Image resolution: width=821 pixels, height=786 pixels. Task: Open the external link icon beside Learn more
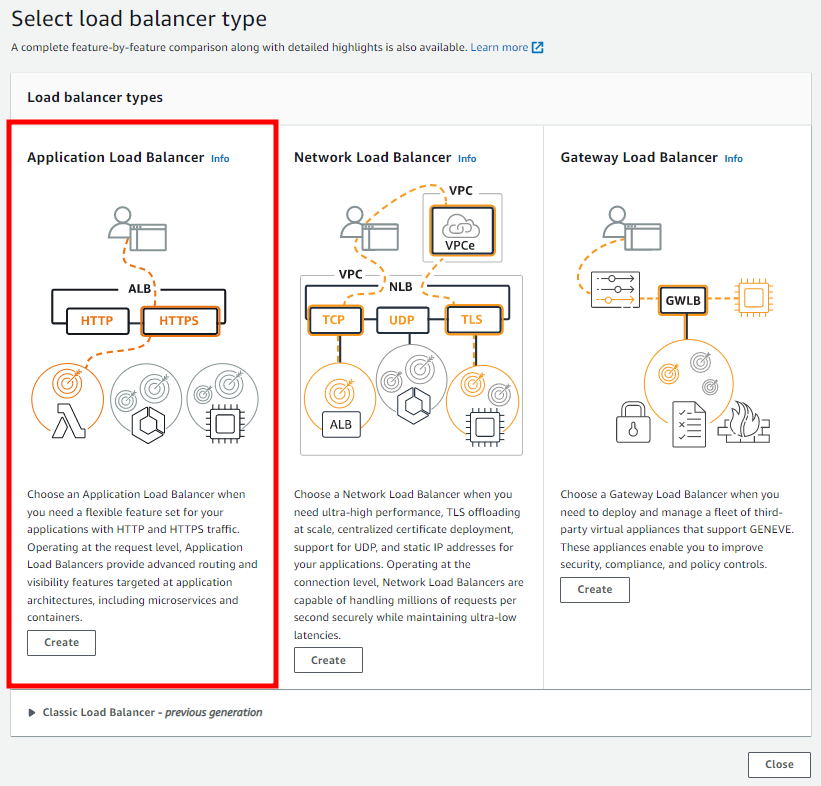(538, 48)
